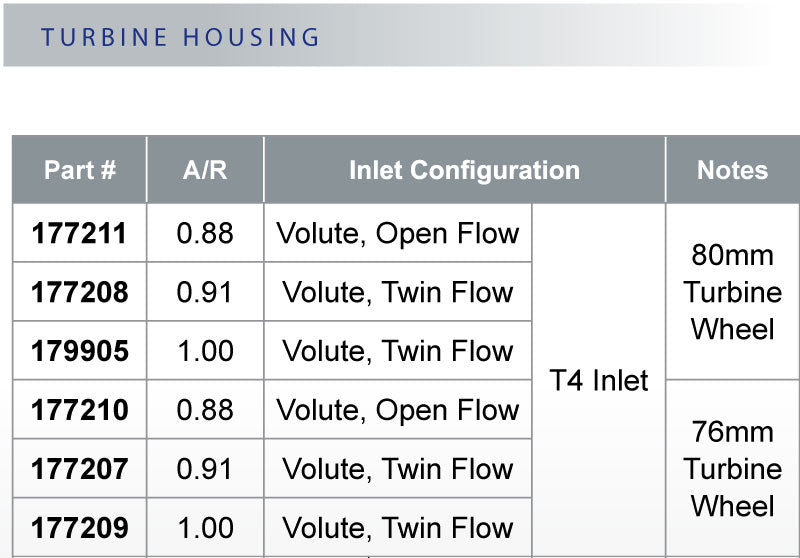
Task: Click the 1.00 A/R of part 179905
Action: pyautogui.click(x=205, y=352)
